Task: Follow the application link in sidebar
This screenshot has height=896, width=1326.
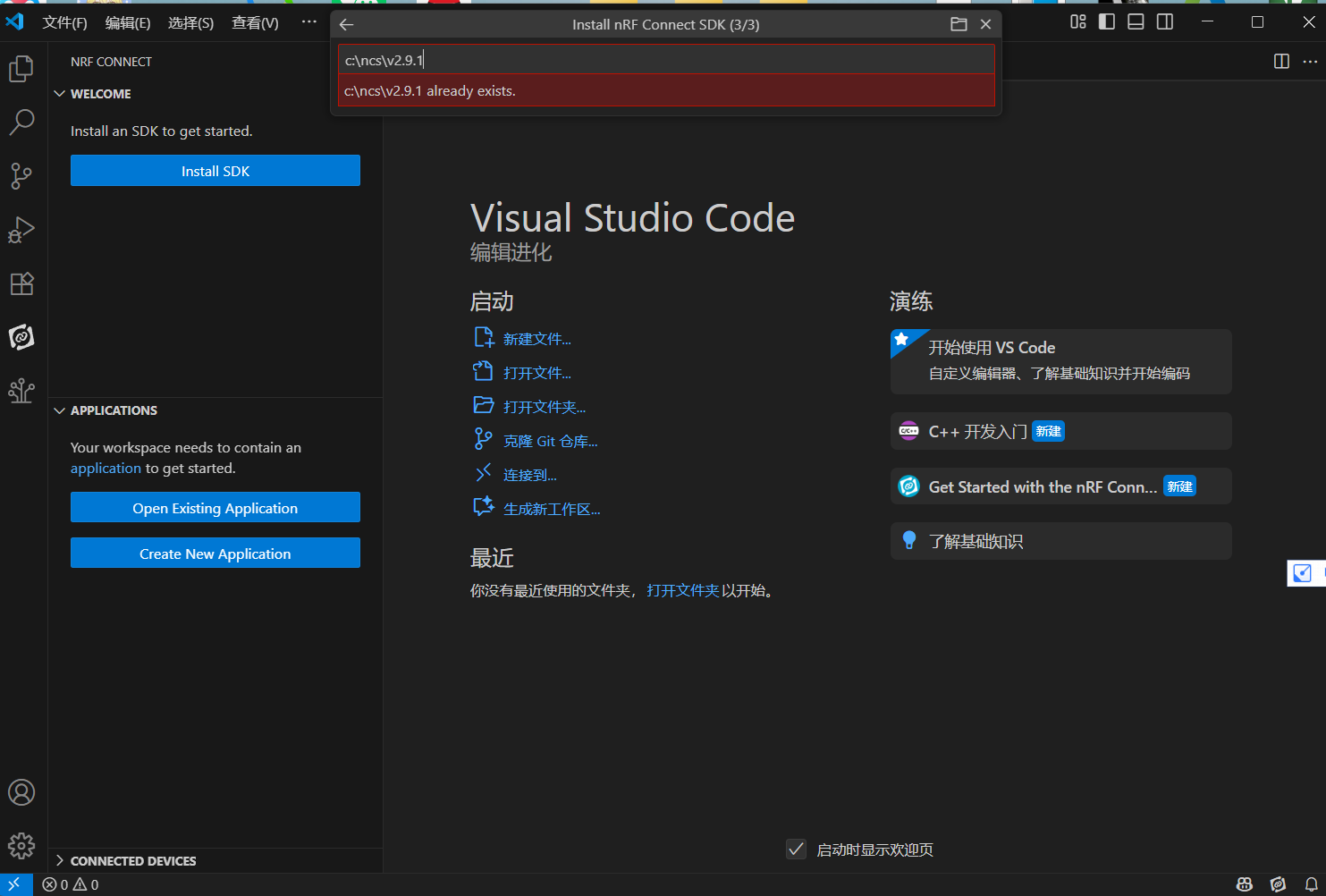Action: coord(106,469)
